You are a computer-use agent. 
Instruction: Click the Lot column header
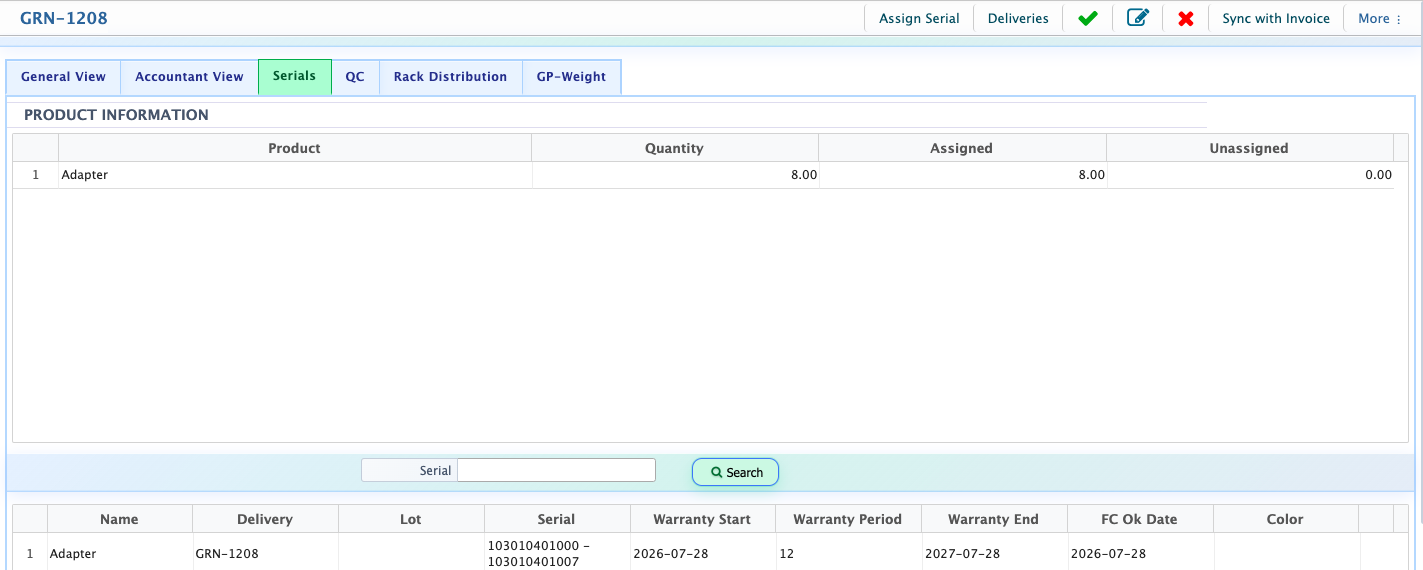pos(411,519)
